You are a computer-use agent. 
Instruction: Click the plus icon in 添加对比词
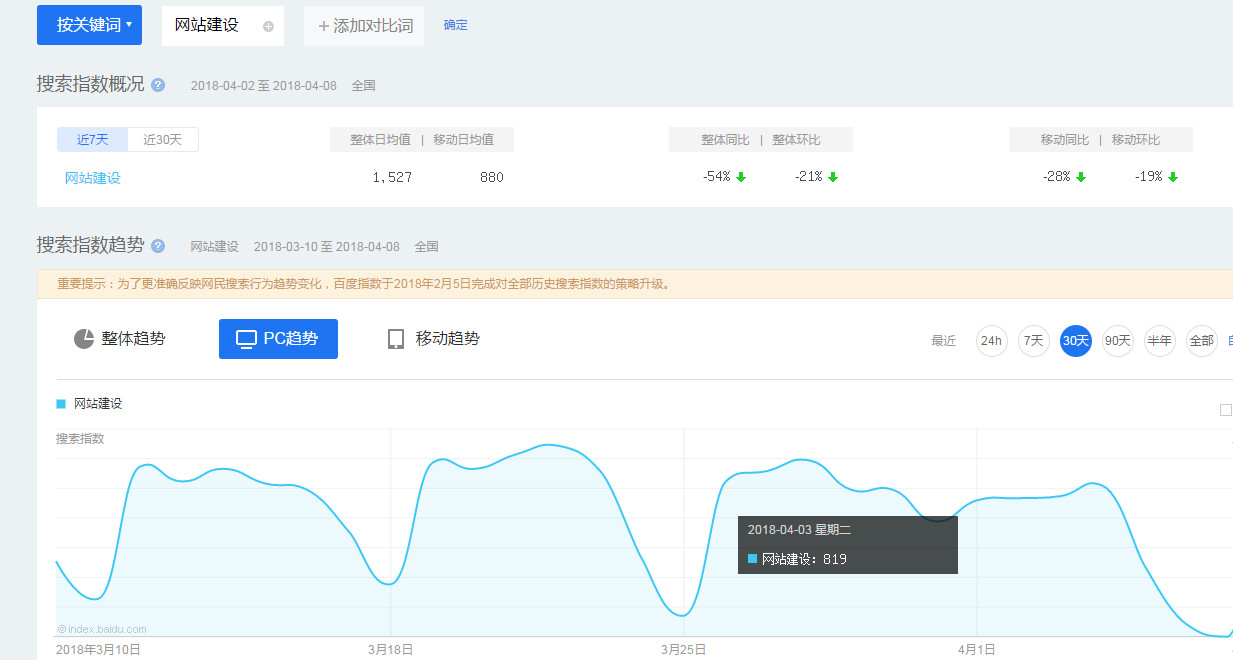(x=321, y=25)
